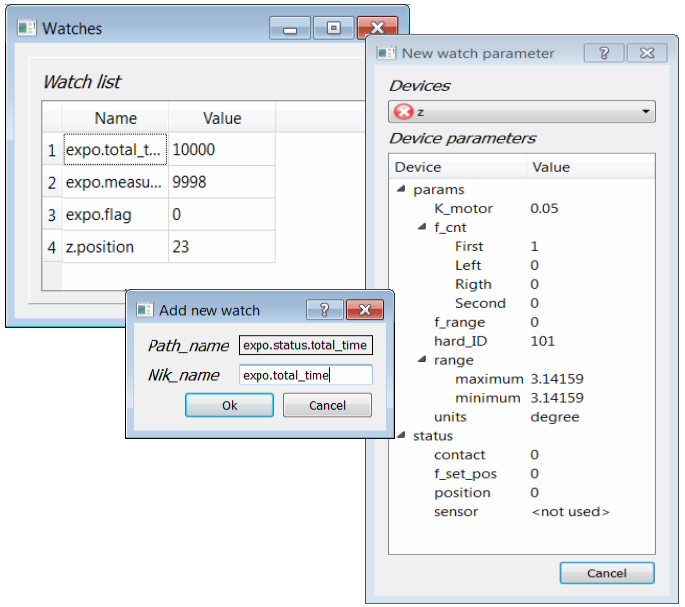Image resolution: width=685 pixels, height=607 pixels.
Task: Open the Devices dropdown list
Action: [645, 112]
